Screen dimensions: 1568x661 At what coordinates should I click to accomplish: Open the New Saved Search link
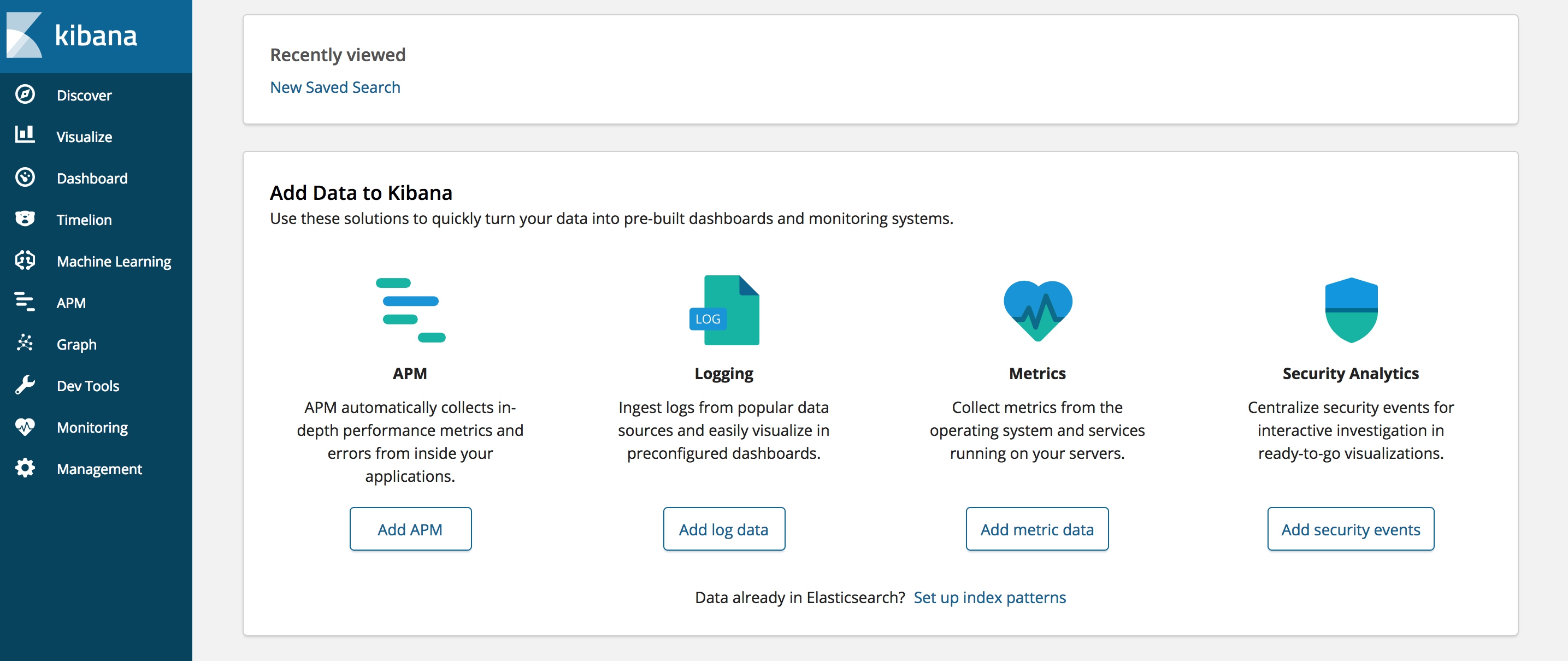pos(335,87)
